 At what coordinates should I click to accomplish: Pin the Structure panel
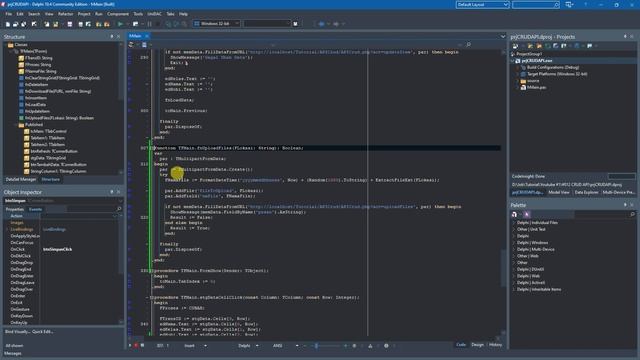112,36
